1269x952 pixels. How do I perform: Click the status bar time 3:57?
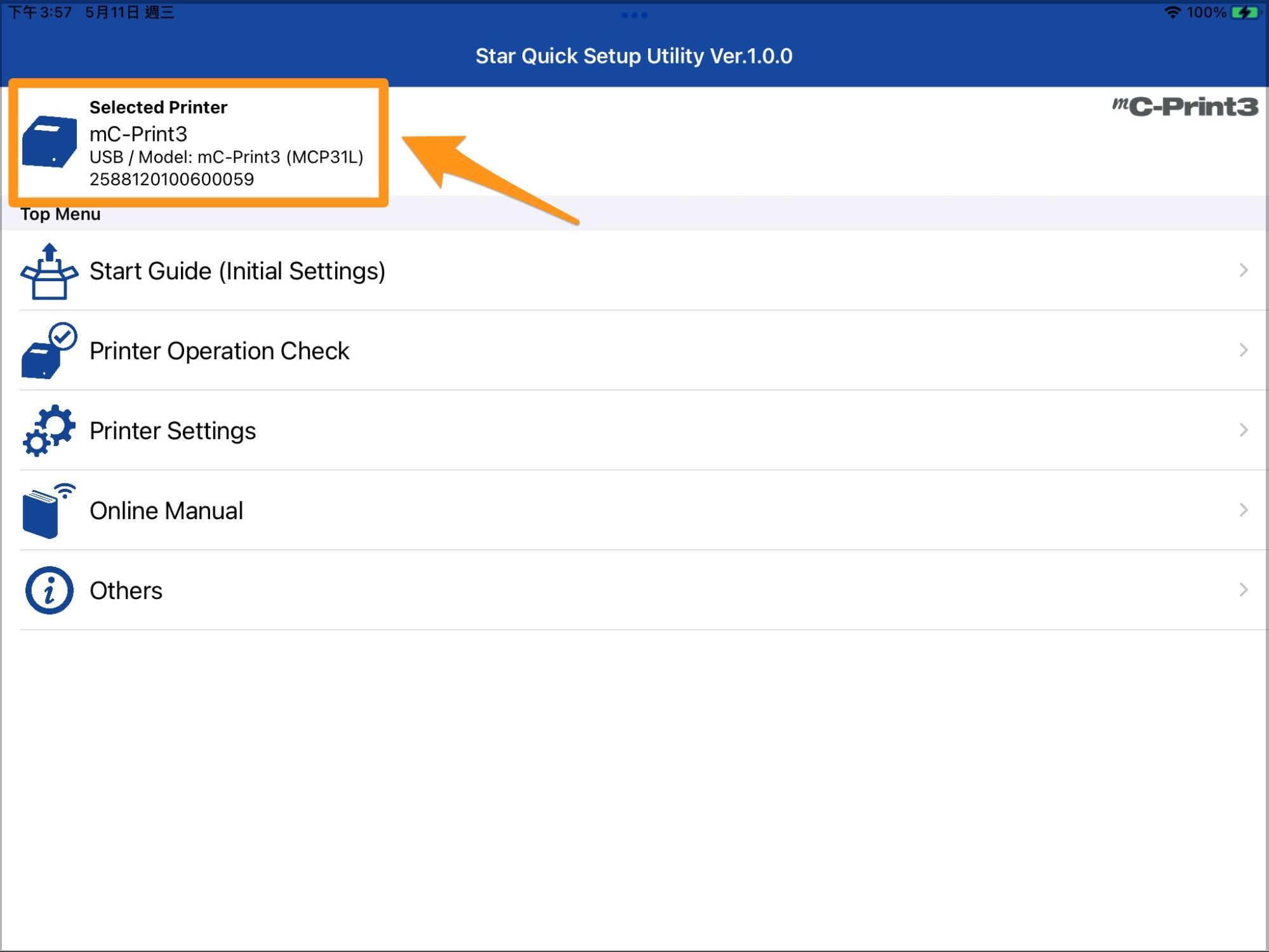[39, 12]
